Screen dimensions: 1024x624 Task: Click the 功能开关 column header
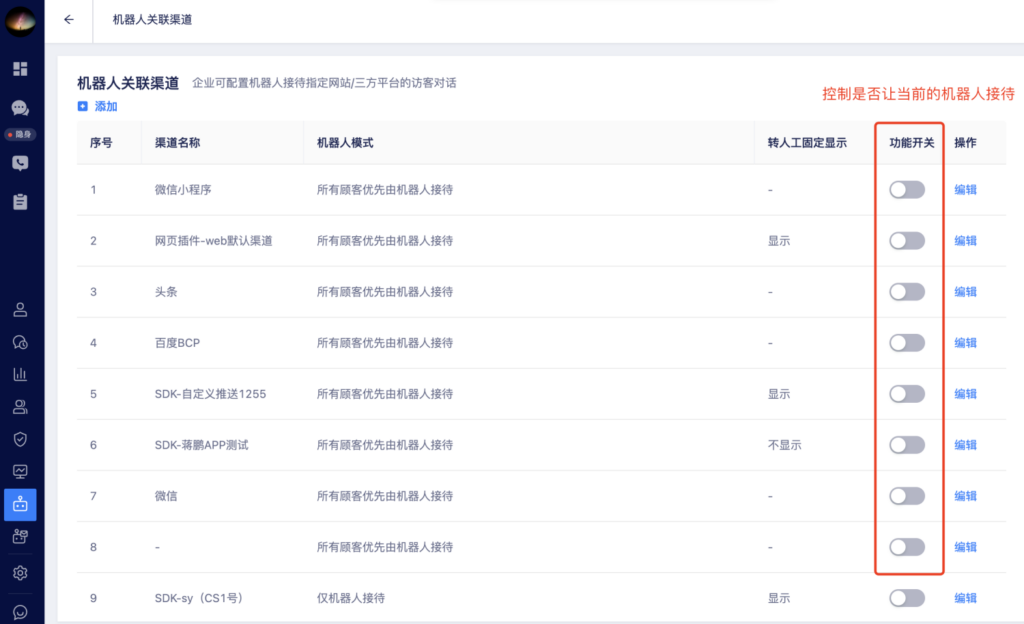(x=912, y=143)
